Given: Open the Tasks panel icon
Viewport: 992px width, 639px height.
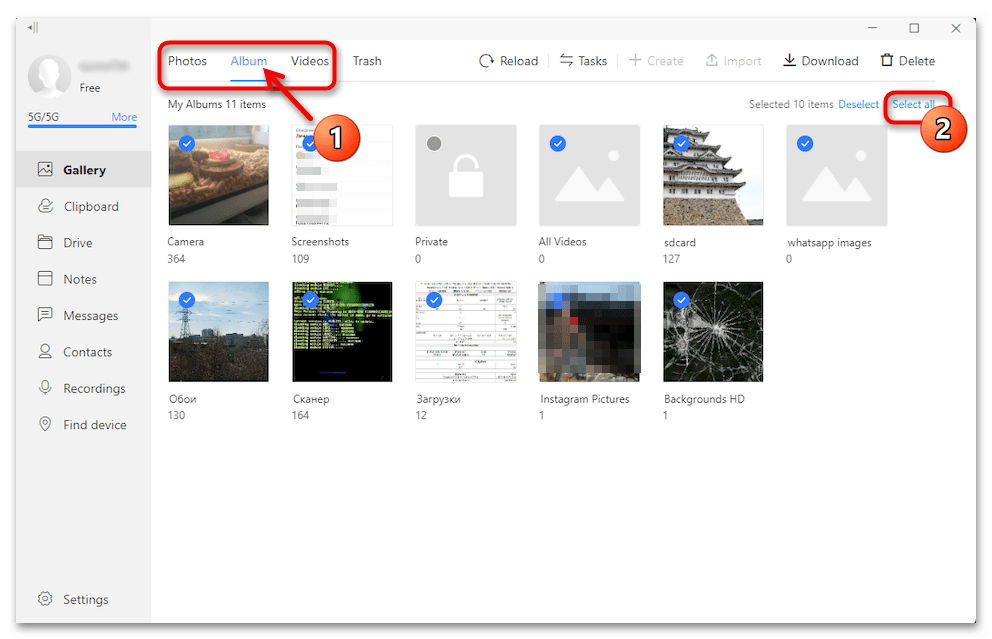Looking at the screenshot, I should [566, 60].
